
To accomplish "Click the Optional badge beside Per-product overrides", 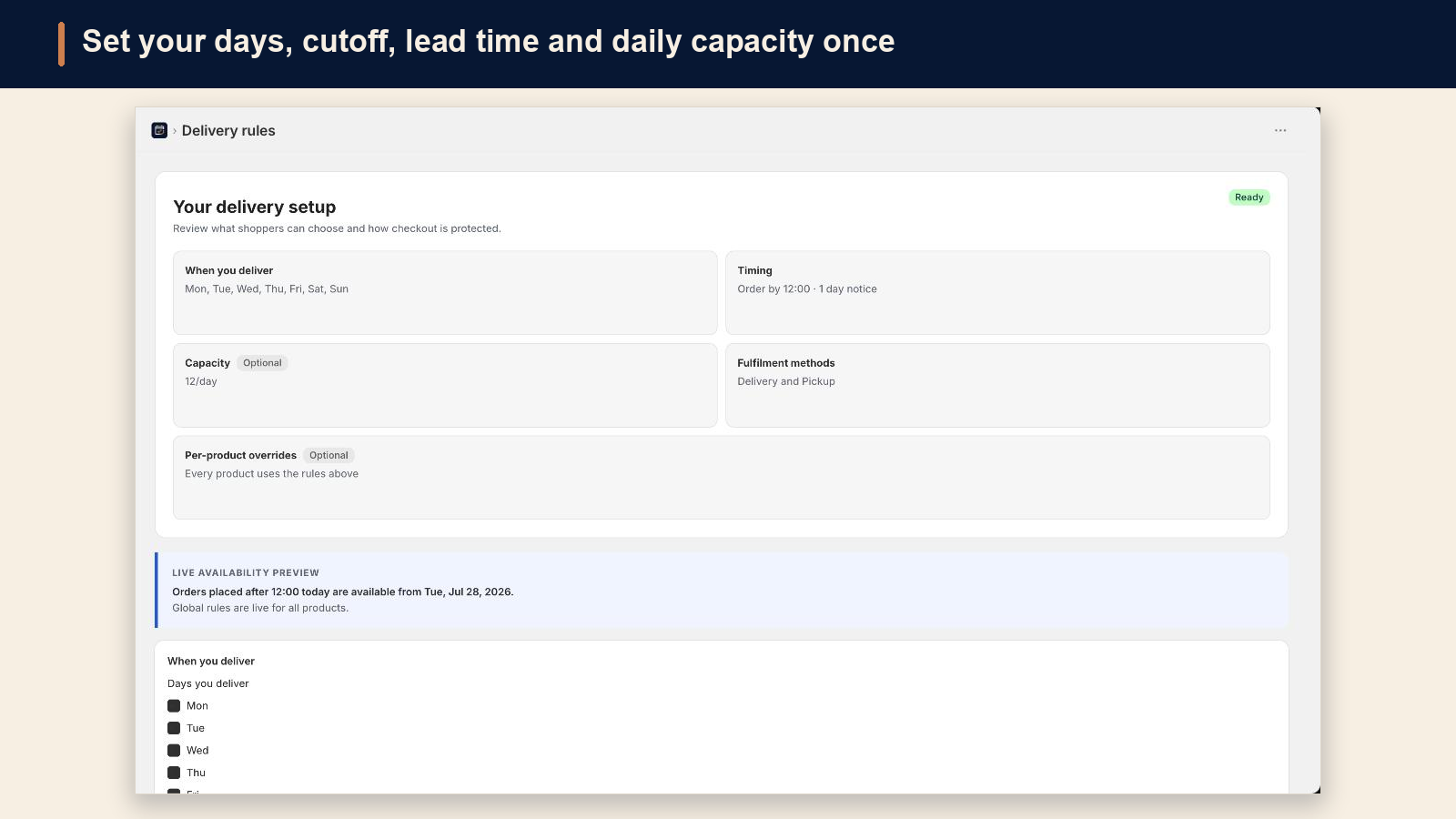I will [329, 456].
